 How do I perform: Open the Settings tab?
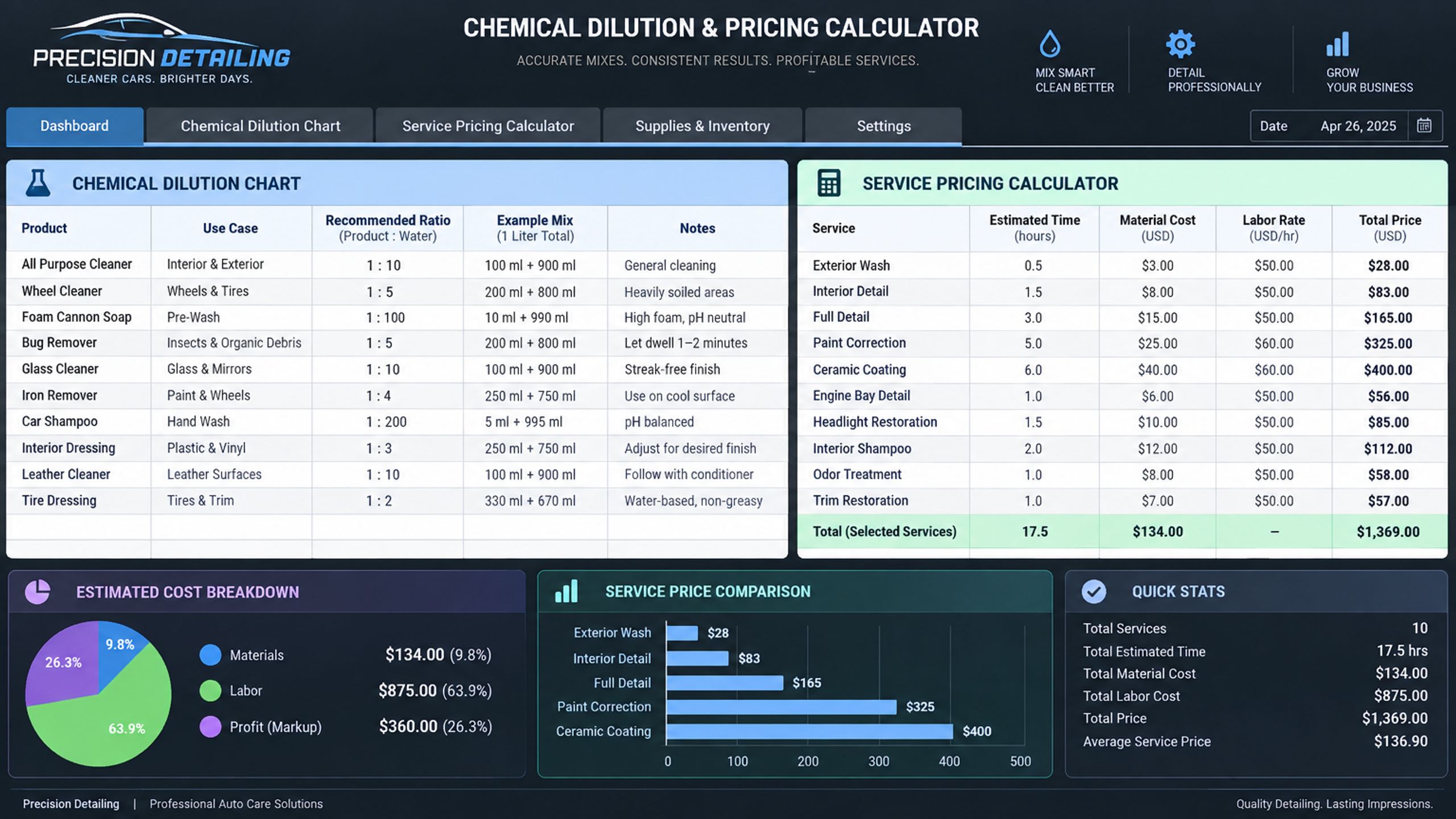point(884,126)
